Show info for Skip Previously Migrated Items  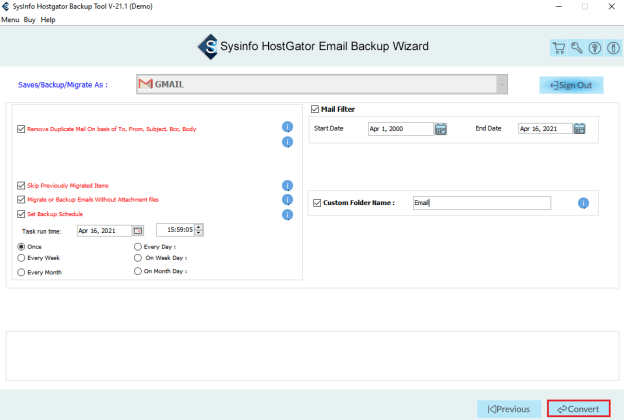287,186
